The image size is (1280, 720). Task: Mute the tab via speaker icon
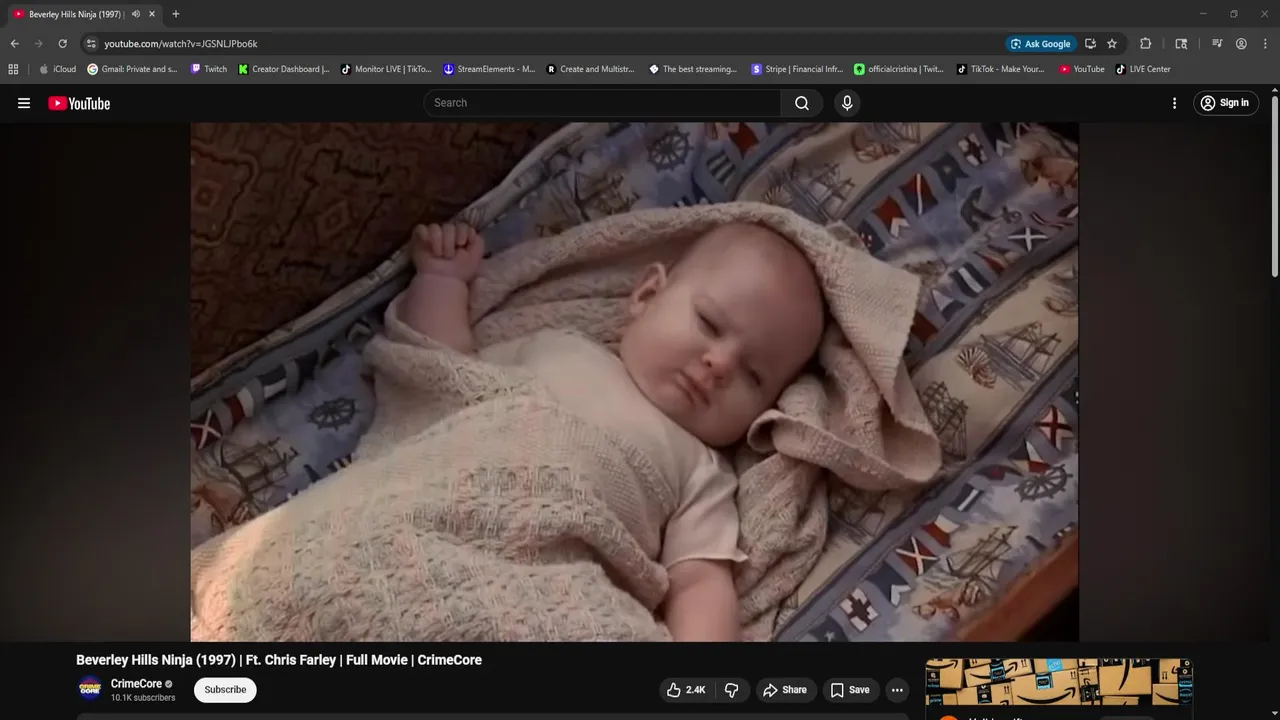[136, 14]
